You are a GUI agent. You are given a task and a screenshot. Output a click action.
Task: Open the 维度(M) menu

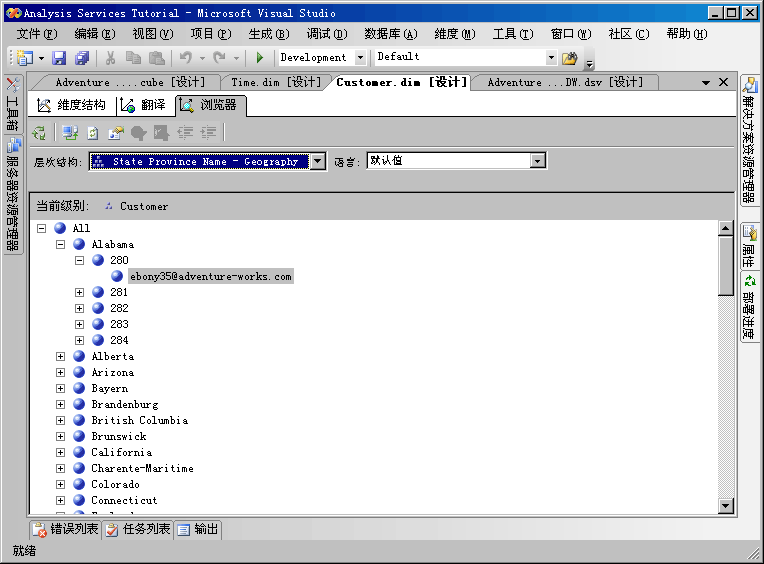tap(455, 34)
